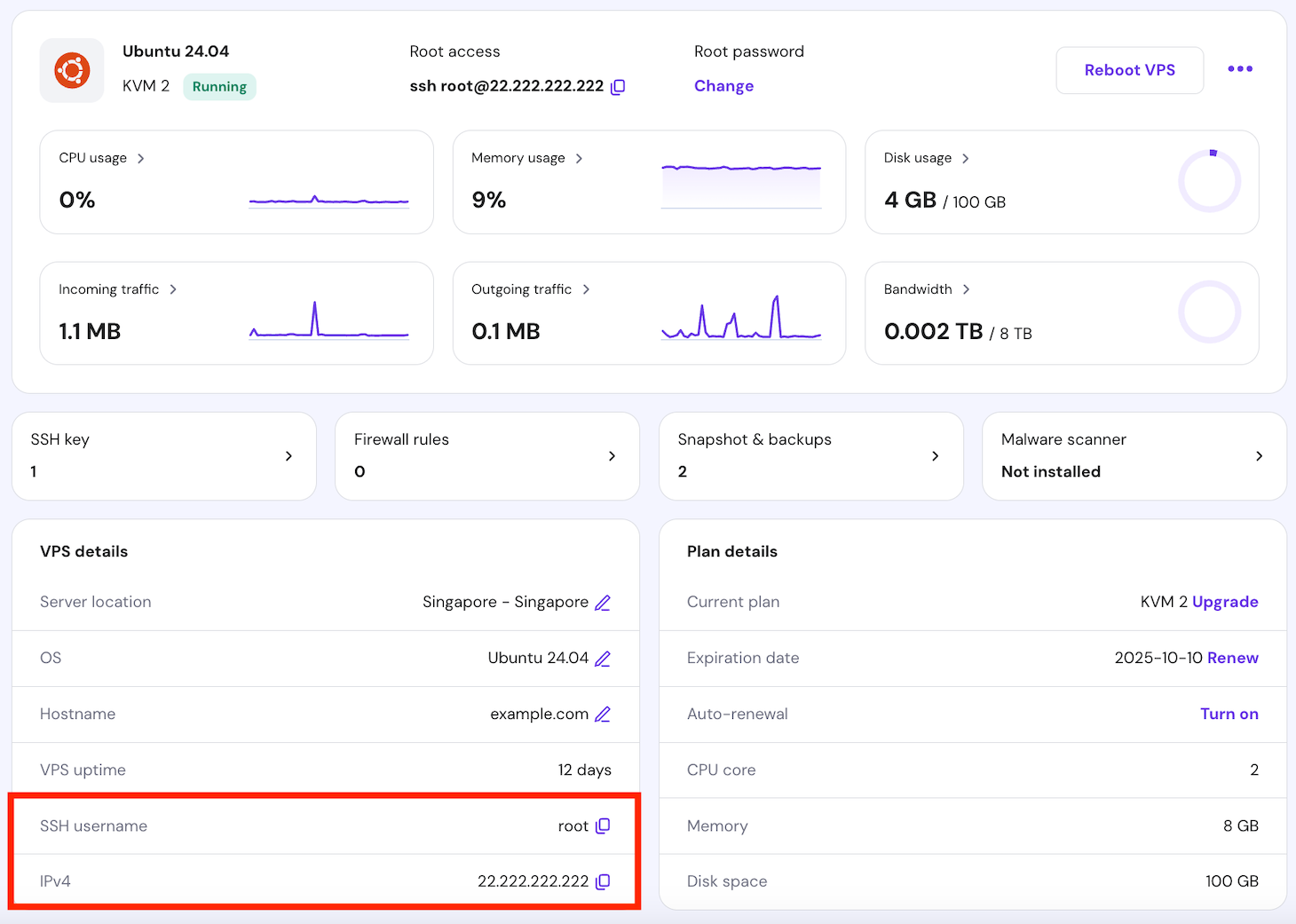This screenshot has width=1296, height=924.
Task: Open Memory usage details
Action: point(580,158)
